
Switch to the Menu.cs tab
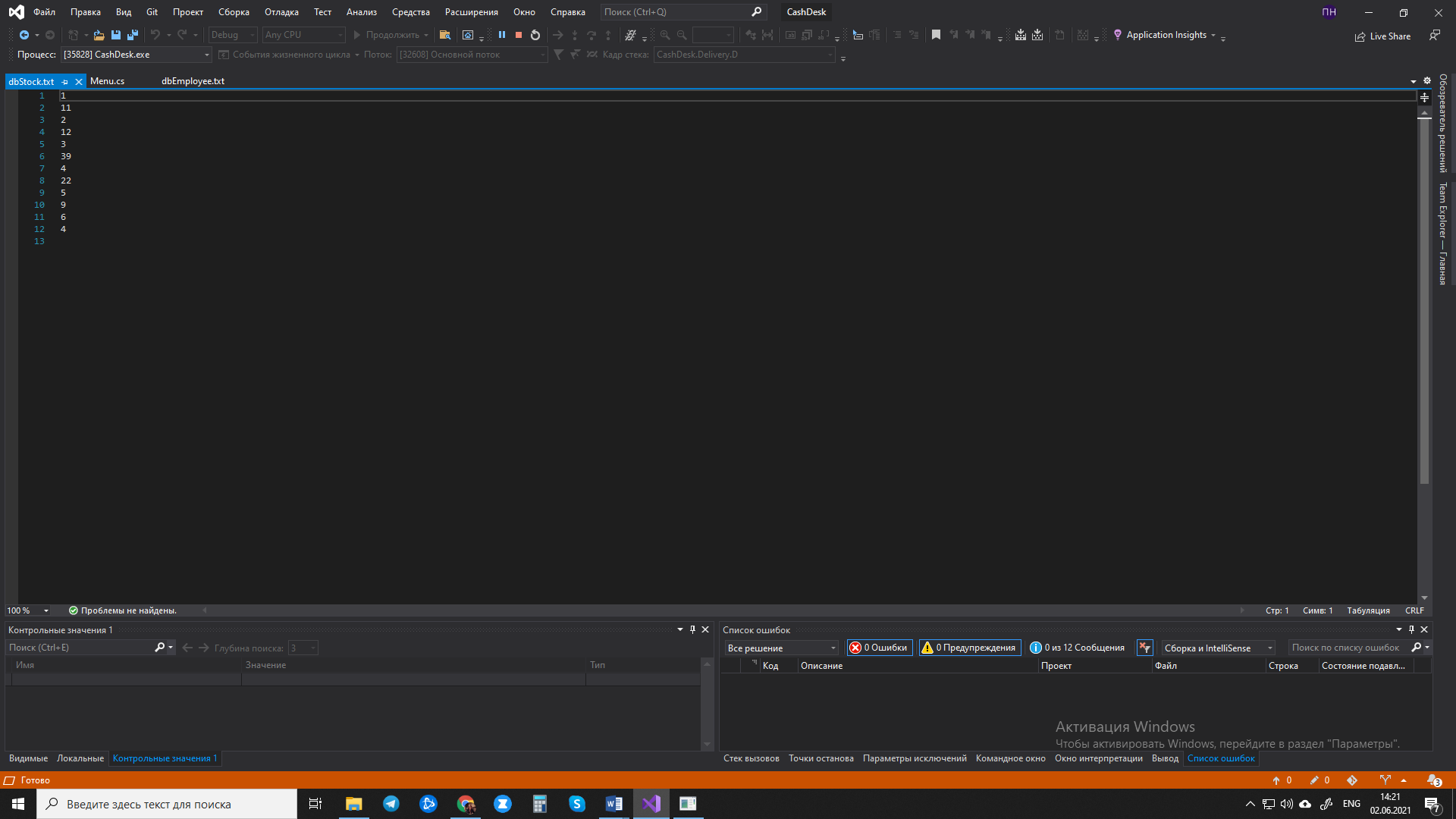tap(107, 81)
